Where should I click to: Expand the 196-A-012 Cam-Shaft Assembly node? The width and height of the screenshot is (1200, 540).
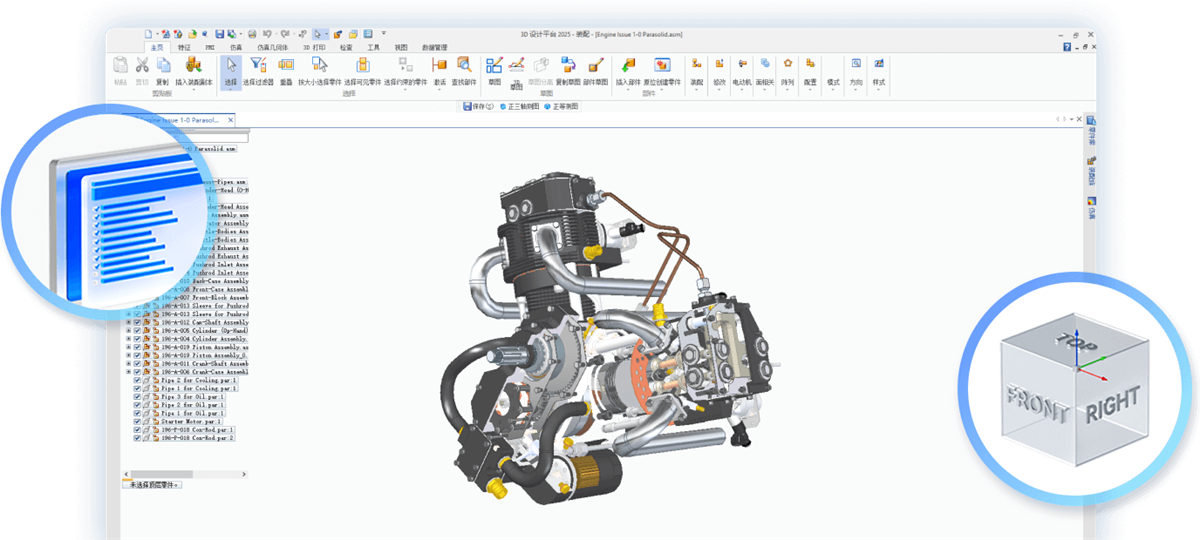(128, 323)
